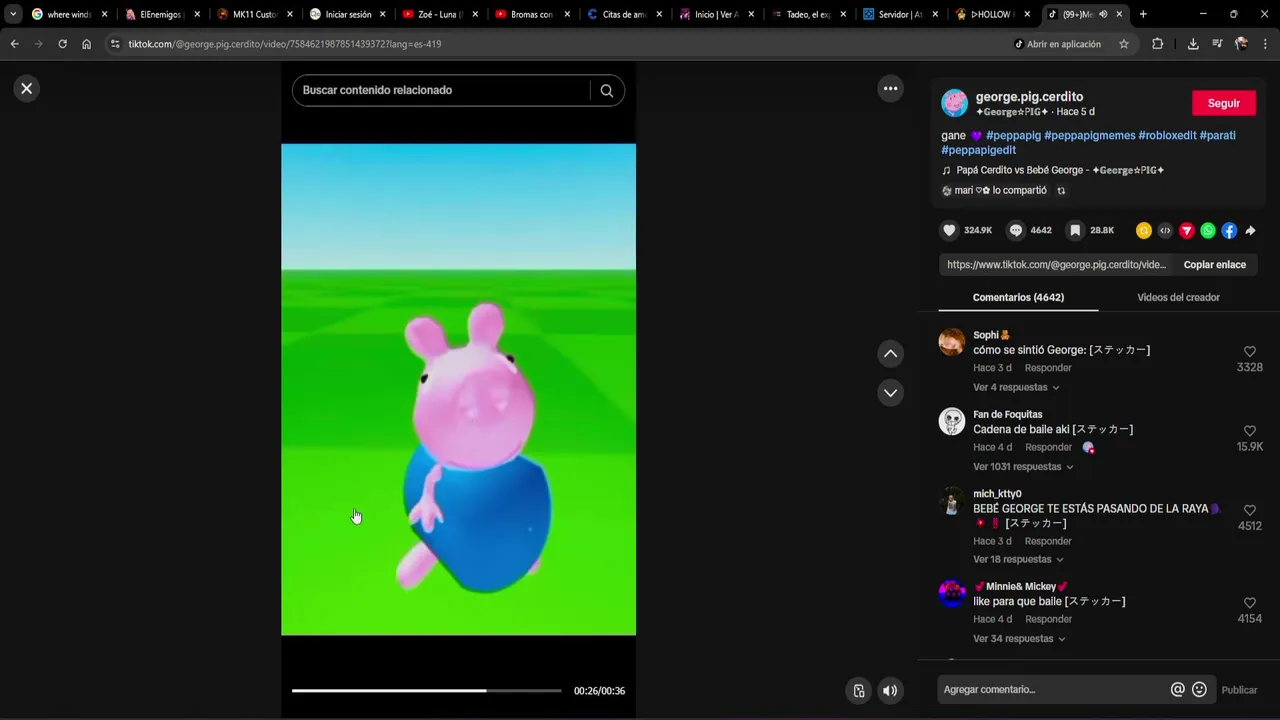Click the tiktok.com address bar URL
The width and height of the screenshot is (1280, 720).
[285, 44]
